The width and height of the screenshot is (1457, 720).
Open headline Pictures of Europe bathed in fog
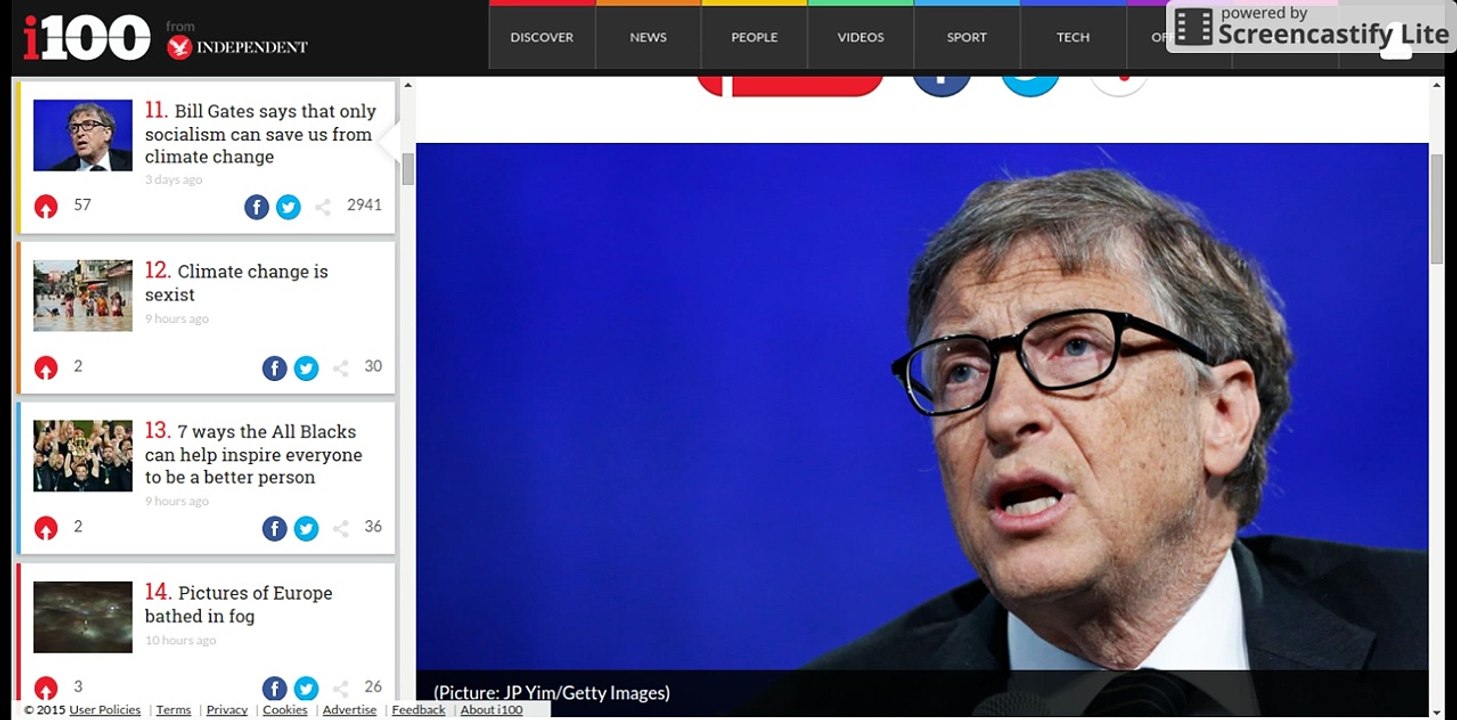tap(238, 604)
